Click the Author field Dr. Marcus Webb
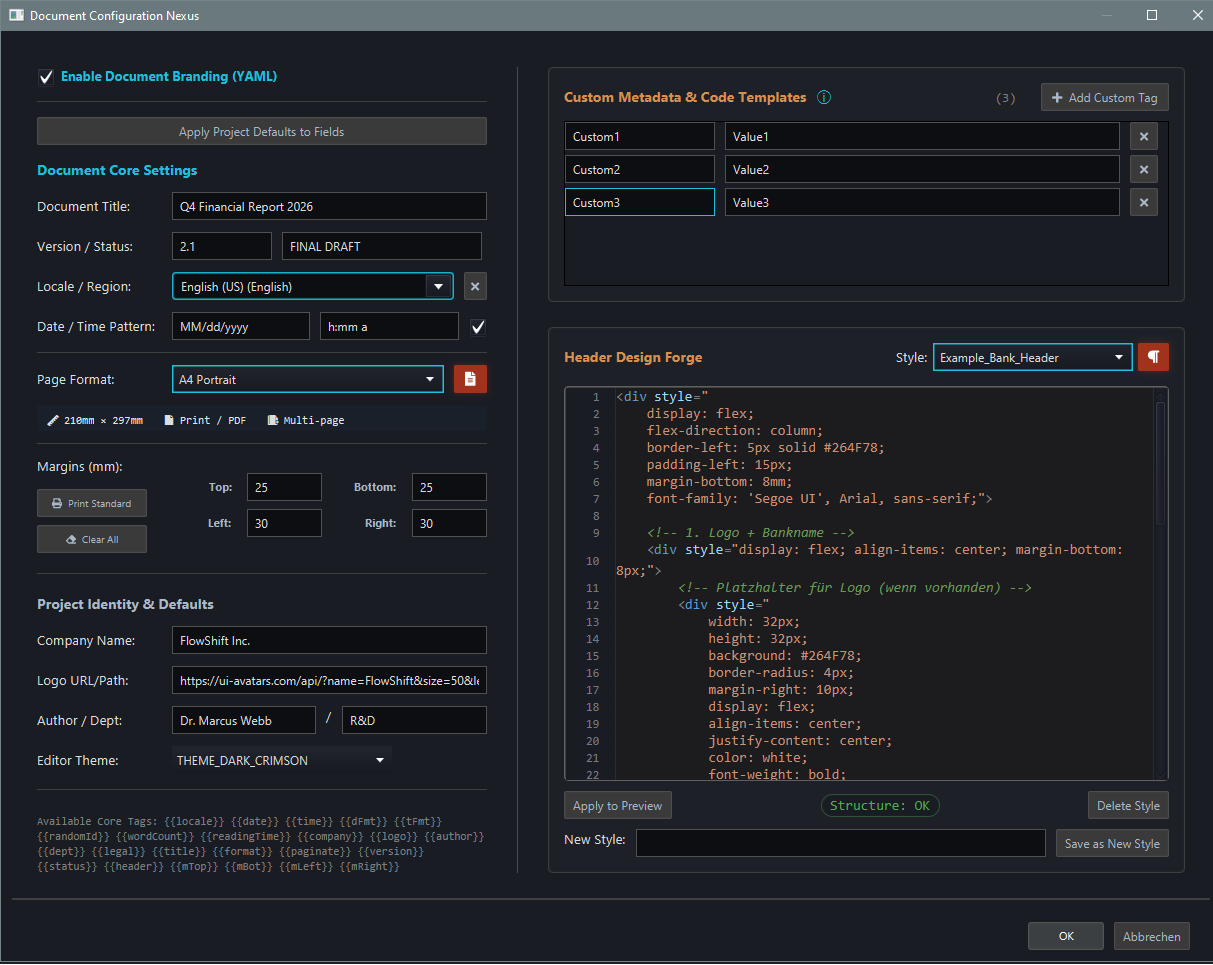 (x=244, y=720)
